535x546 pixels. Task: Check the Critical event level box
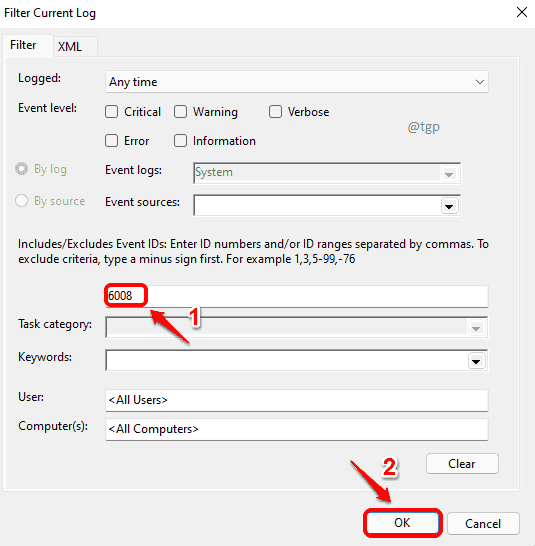click(x=111, y=112)
